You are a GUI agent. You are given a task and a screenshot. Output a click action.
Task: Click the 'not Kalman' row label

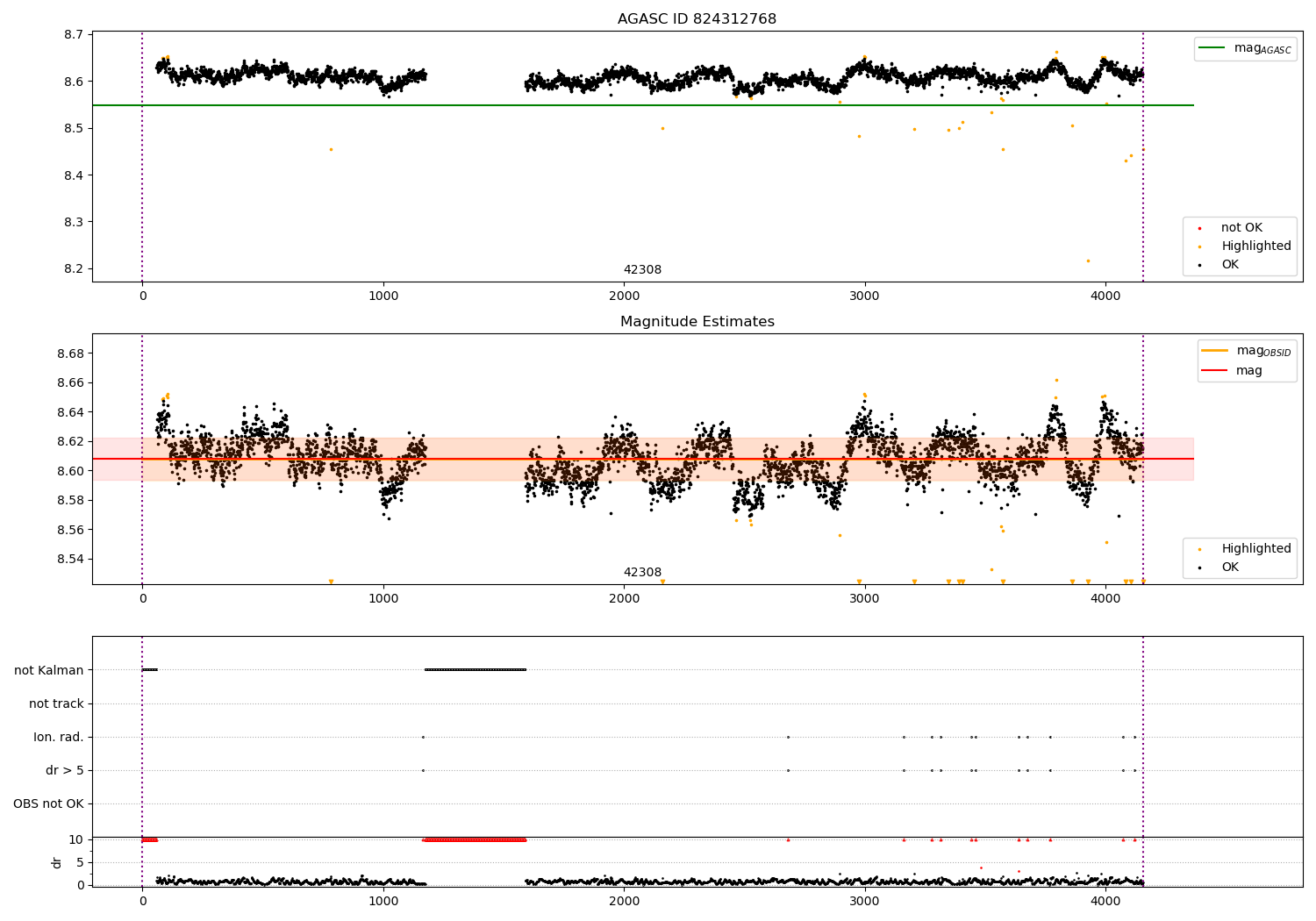pos(49,670)
